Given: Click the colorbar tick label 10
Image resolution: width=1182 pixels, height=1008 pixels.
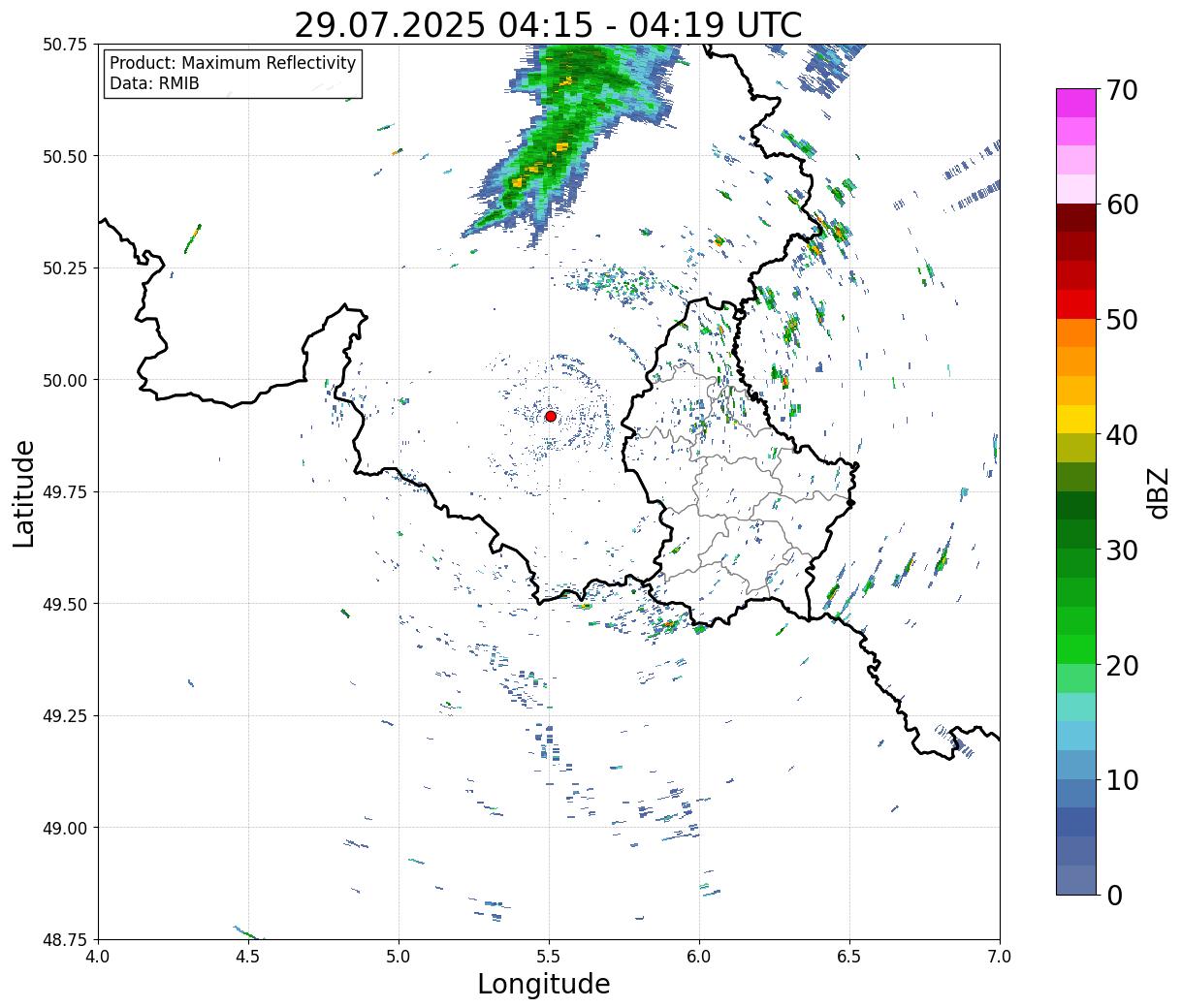Looking at the screenshot, I should click(x=1122, y=780).
